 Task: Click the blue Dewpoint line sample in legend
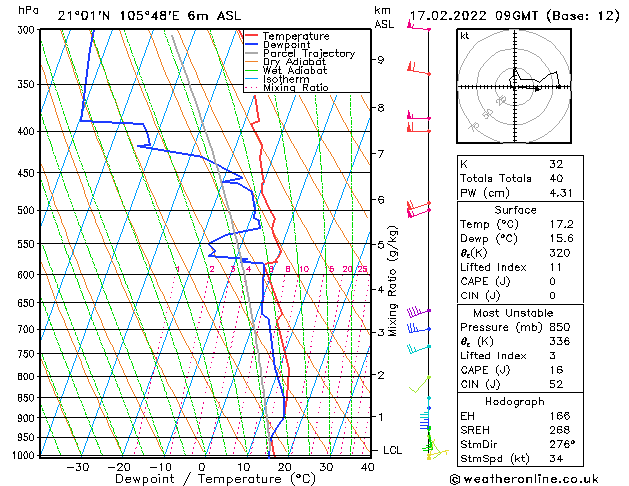tap(252, 44)
